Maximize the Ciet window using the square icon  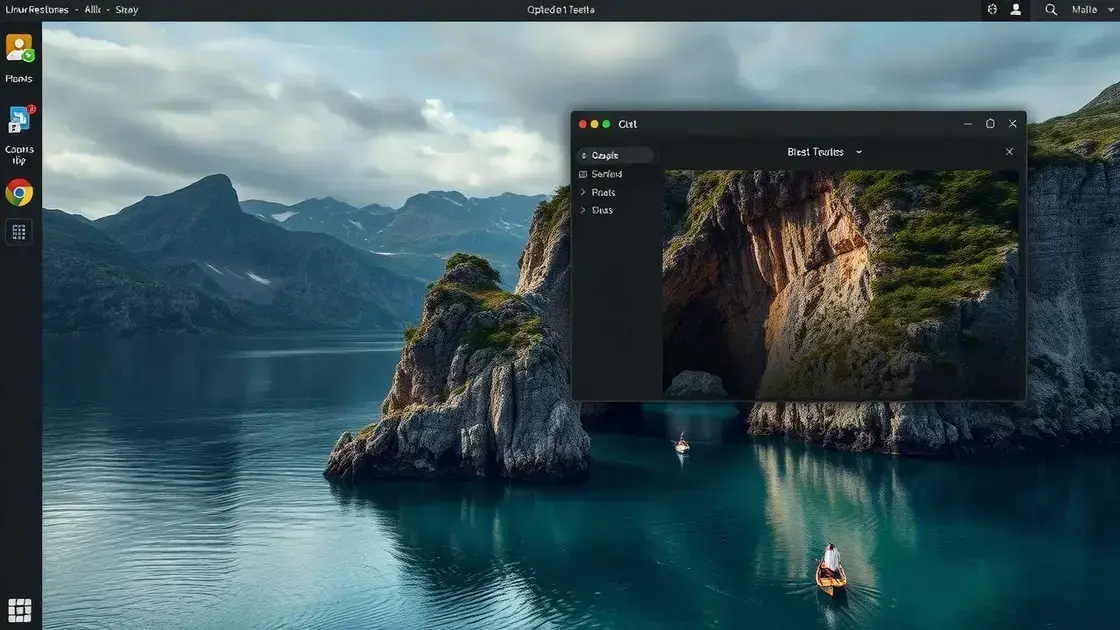(x=990, y=124)
